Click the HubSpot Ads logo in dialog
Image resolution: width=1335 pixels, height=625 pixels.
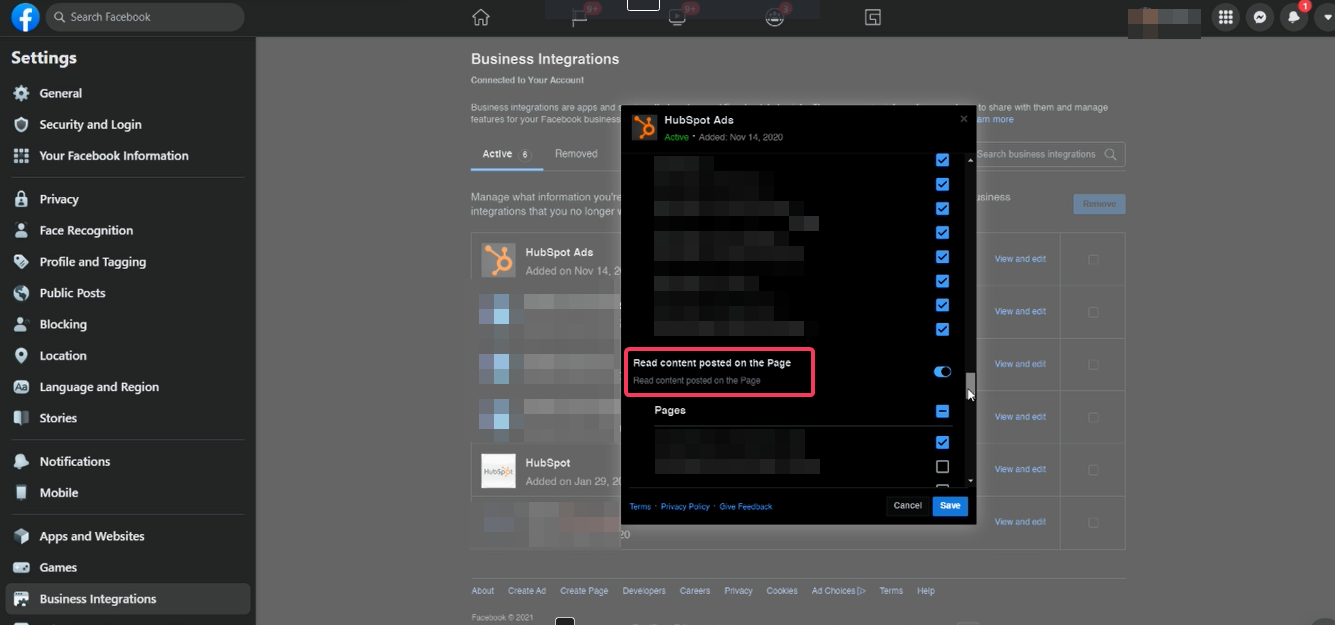tap(644, 127)
